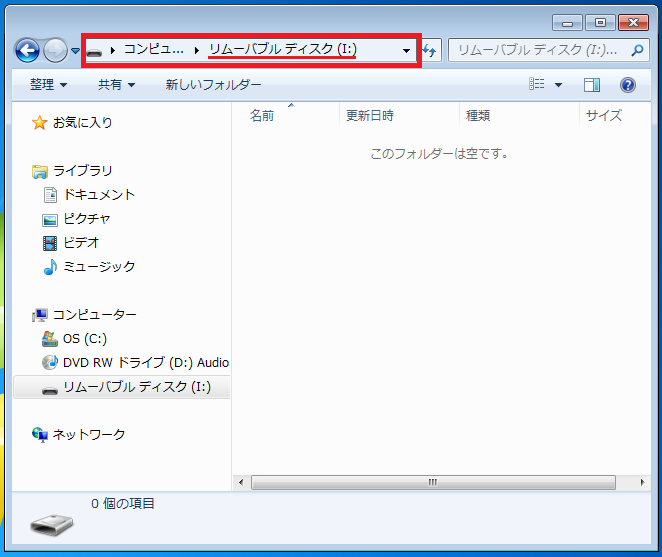Viewport: 662px width, 557px height.
Task: Go back with the blue Back arrow
Action: (27, 51)
